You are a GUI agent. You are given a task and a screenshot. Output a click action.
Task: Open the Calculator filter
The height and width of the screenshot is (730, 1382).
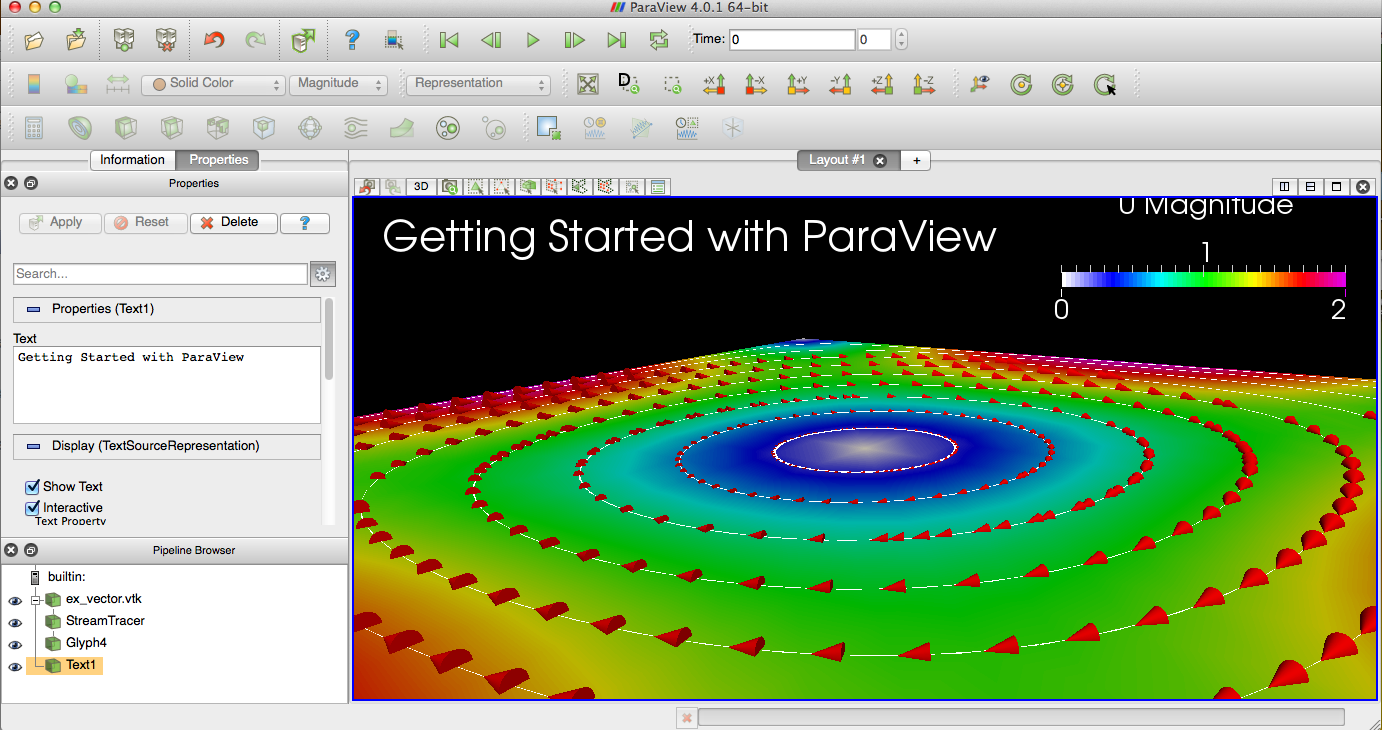(33, 128)
